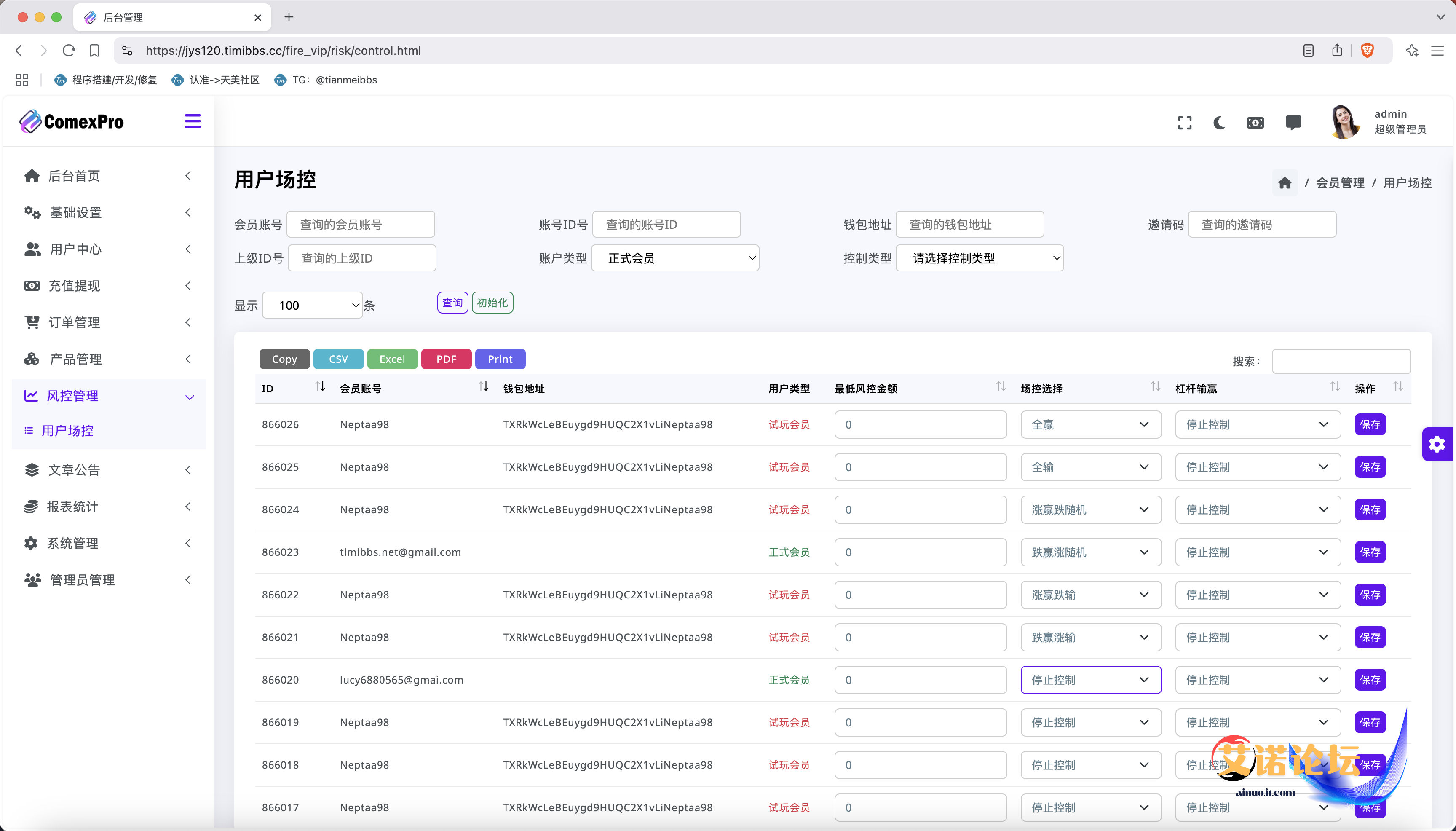Screen dimensions: 1456x831
Task: Expand 文章公告 sidebar menu
Action: click(108, 470)
